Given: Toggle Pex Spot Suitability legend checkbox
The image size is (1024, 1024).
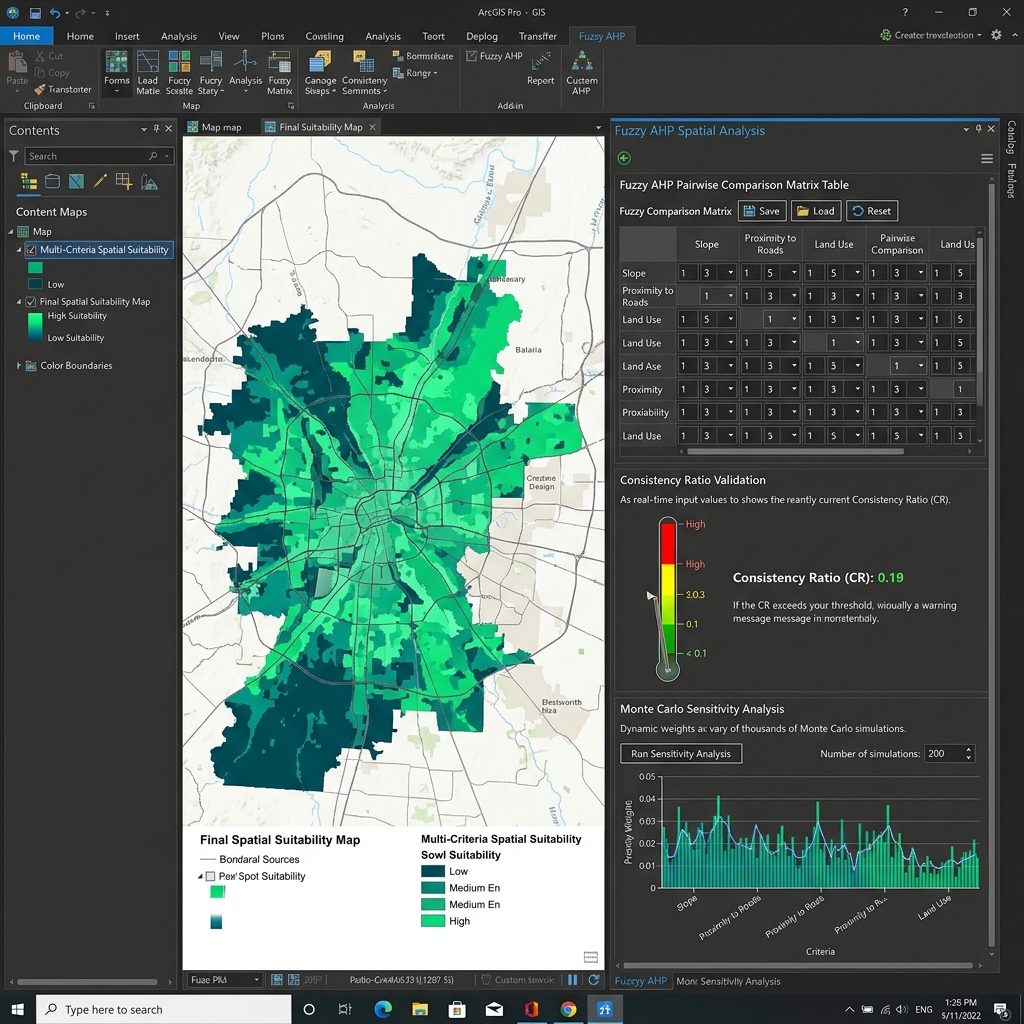Looking at the screenshot, I should tap(210, 876).
